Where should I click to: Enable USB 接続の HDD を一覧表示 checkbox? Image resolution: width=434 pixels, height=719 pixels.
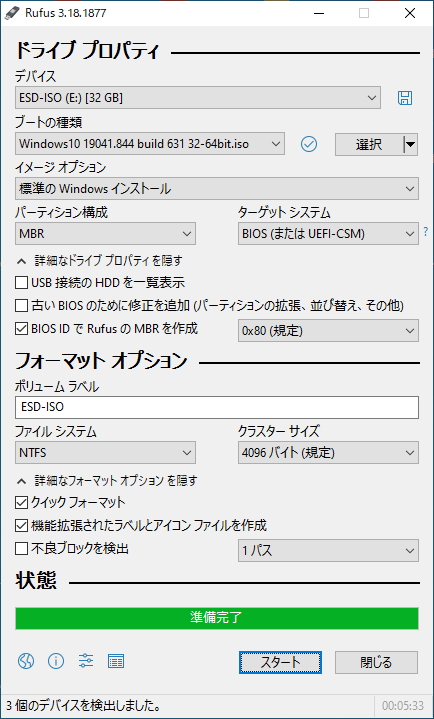point(21,283)
